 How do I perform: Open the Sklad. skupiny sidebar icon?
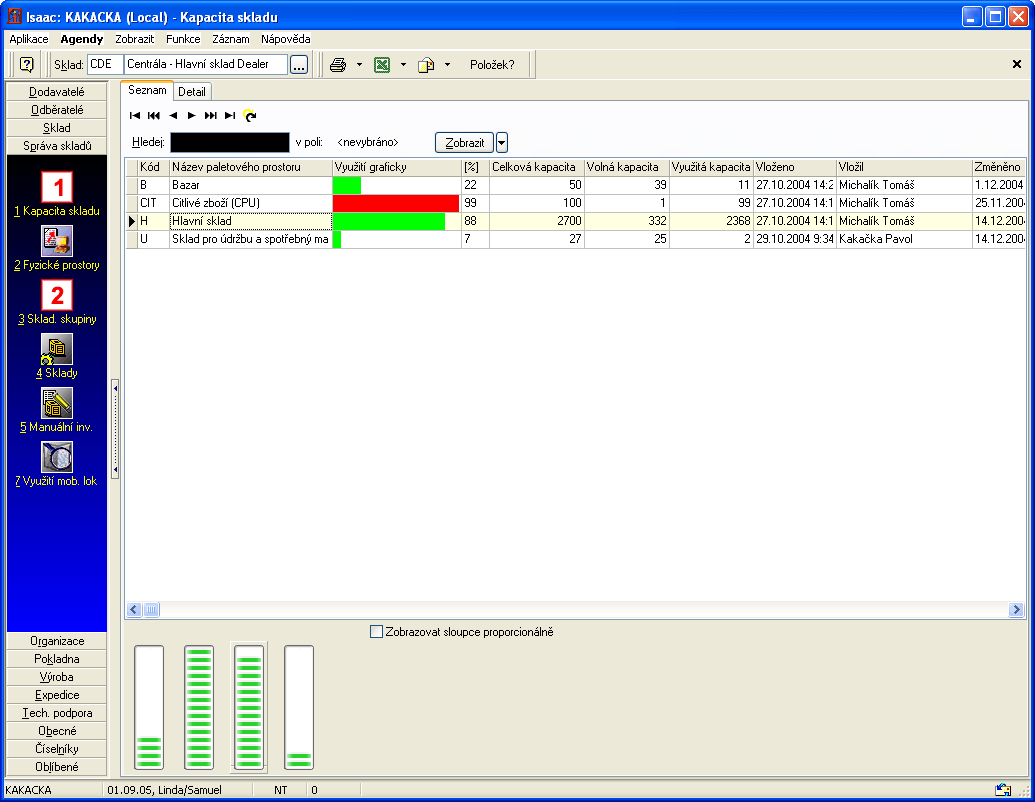[57, 295]
